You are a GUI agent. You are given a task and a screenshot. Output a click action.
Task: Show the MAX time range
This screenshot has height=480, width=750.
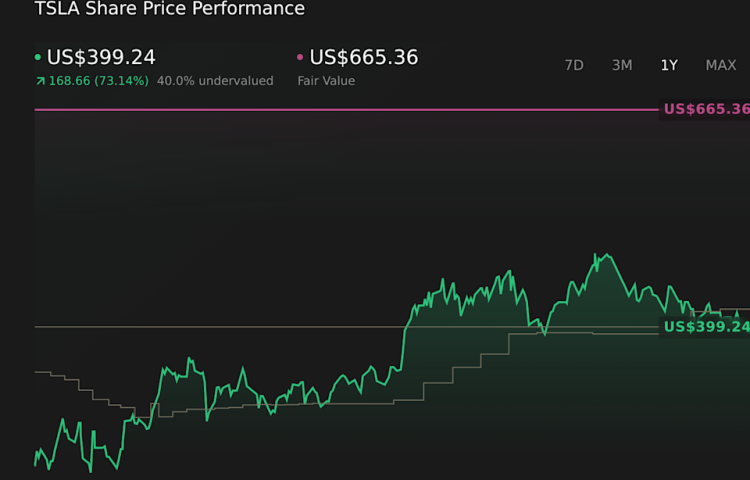[720, 65]
